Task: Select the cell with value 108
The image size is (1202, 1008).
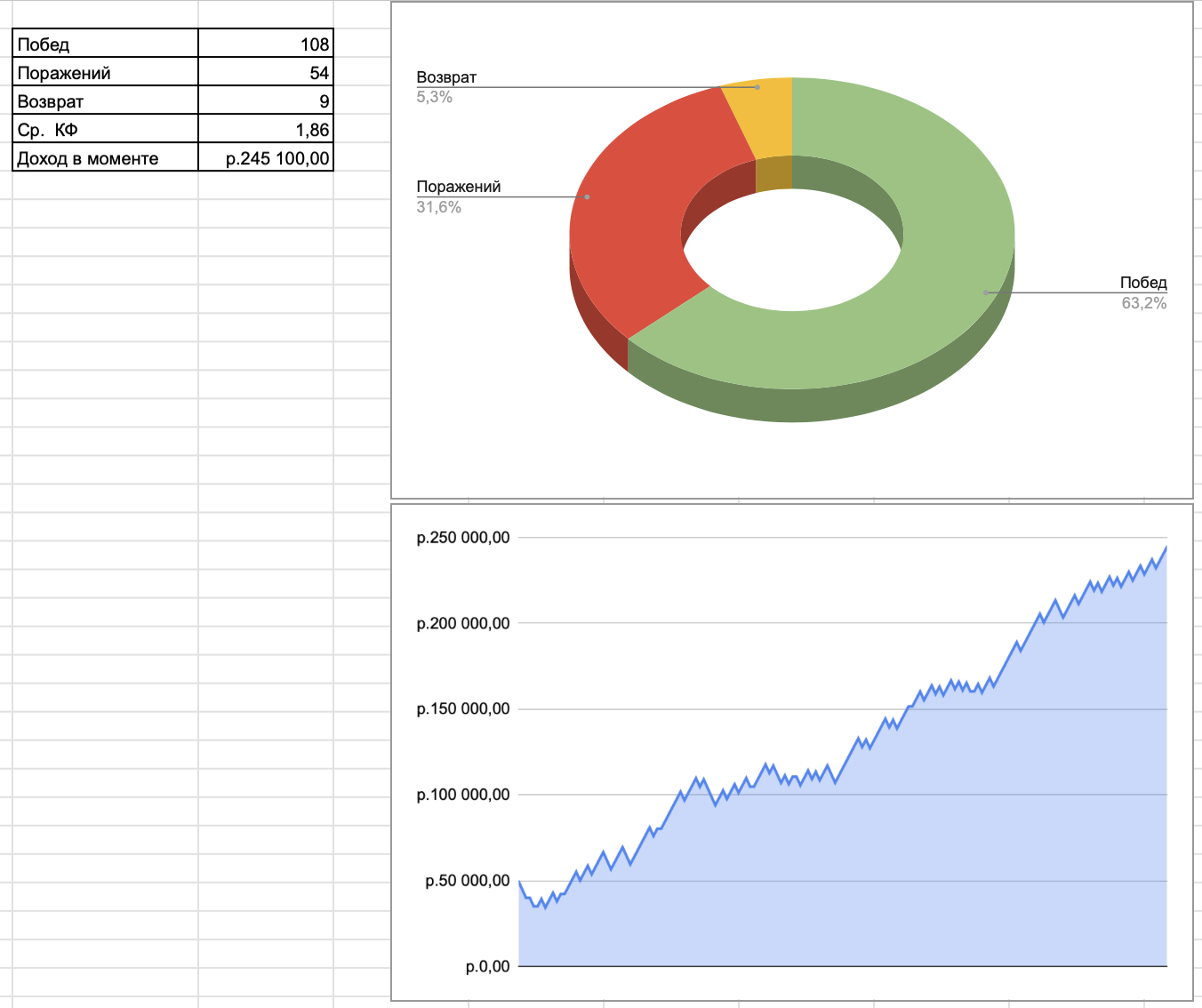Action: coord(265,44)
